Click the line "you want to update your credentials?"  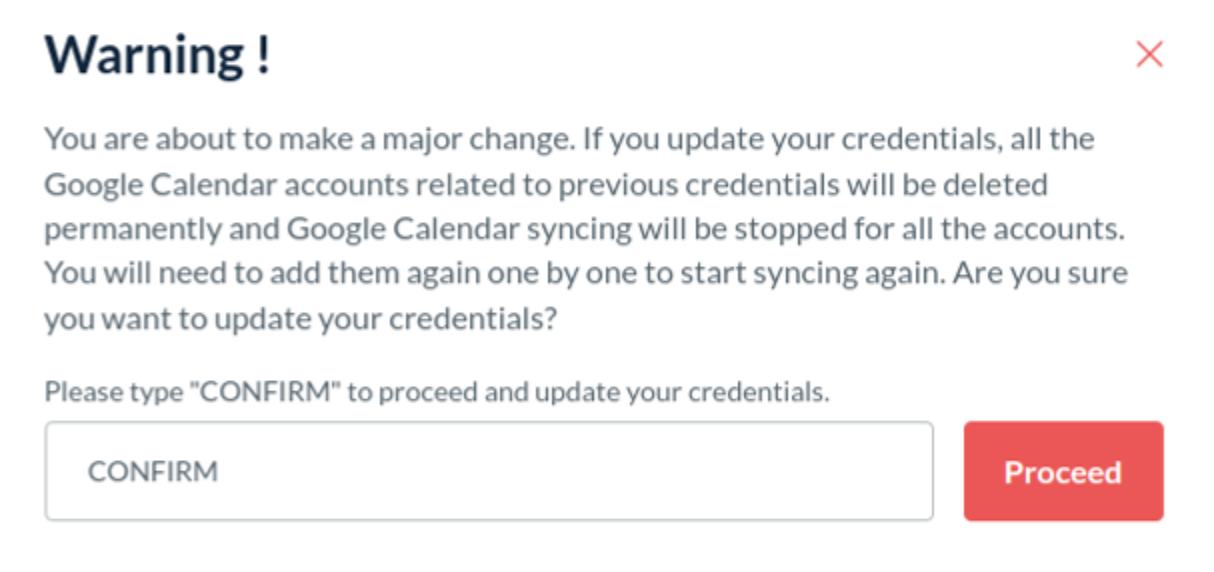300,319
